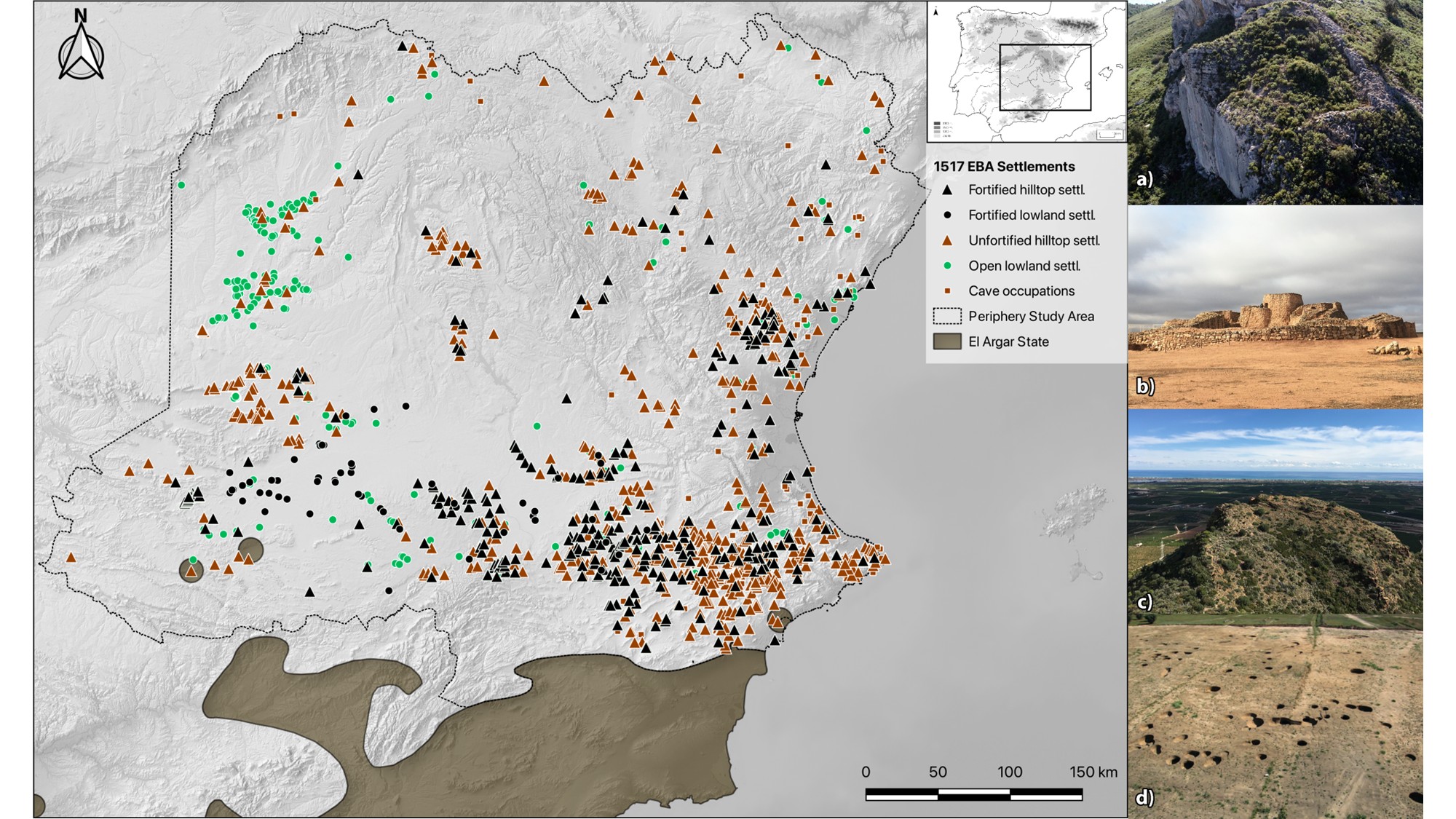
Task: Click the 'b)' photo label
Action: click(1145, 386)
